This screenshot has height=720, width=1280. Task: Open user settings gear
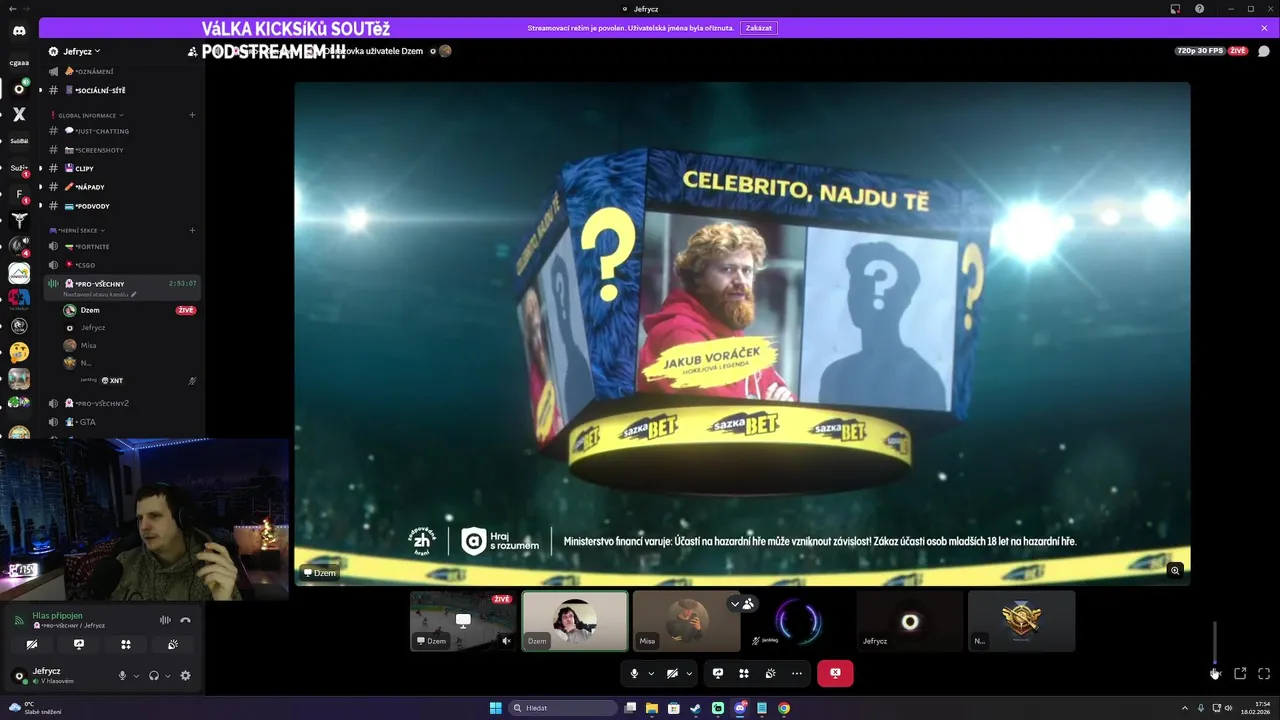pyautogui.click(x=185, y=676)
